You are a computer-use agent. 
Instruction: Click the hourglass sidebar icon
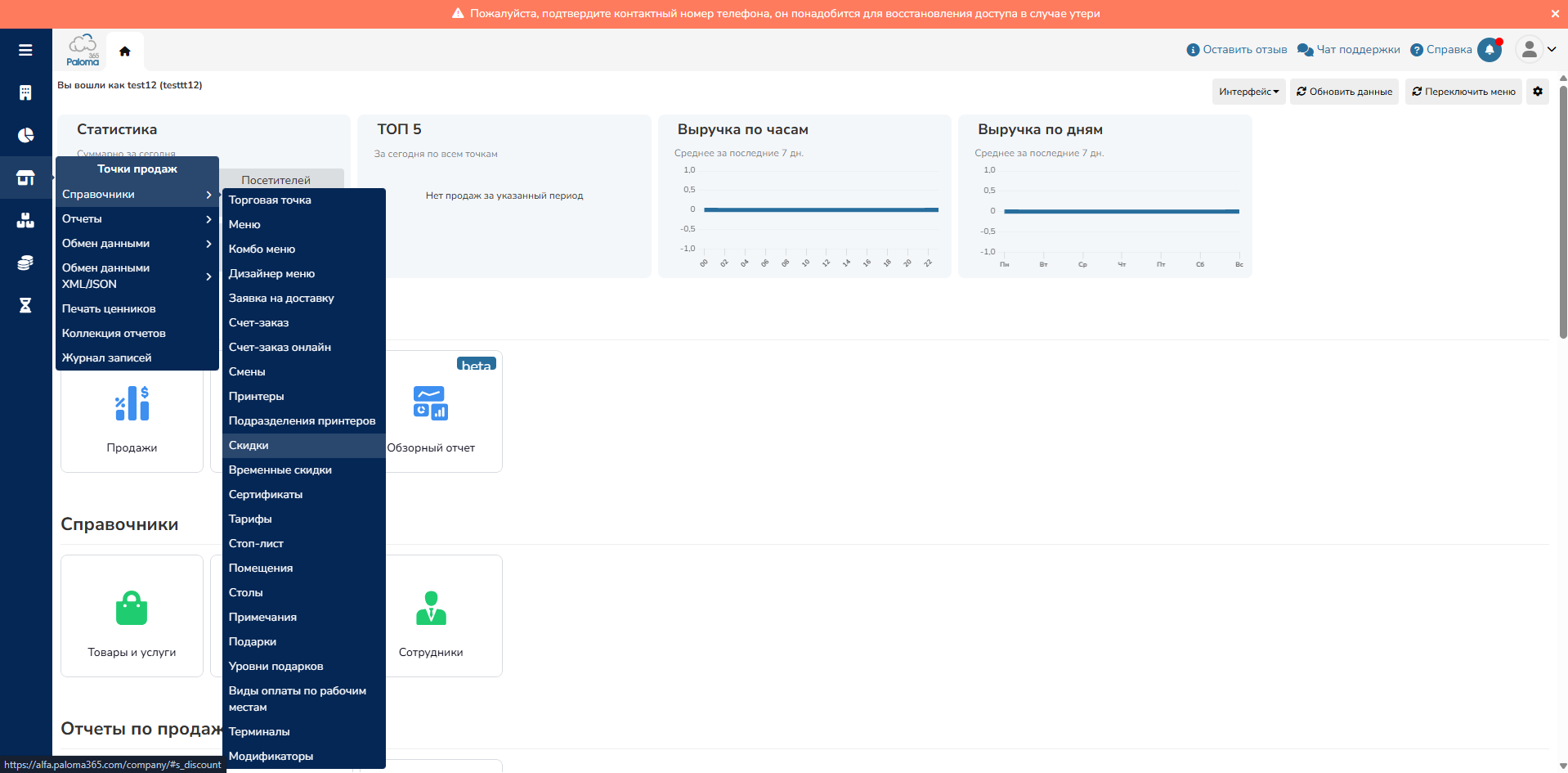click(25, 305)
